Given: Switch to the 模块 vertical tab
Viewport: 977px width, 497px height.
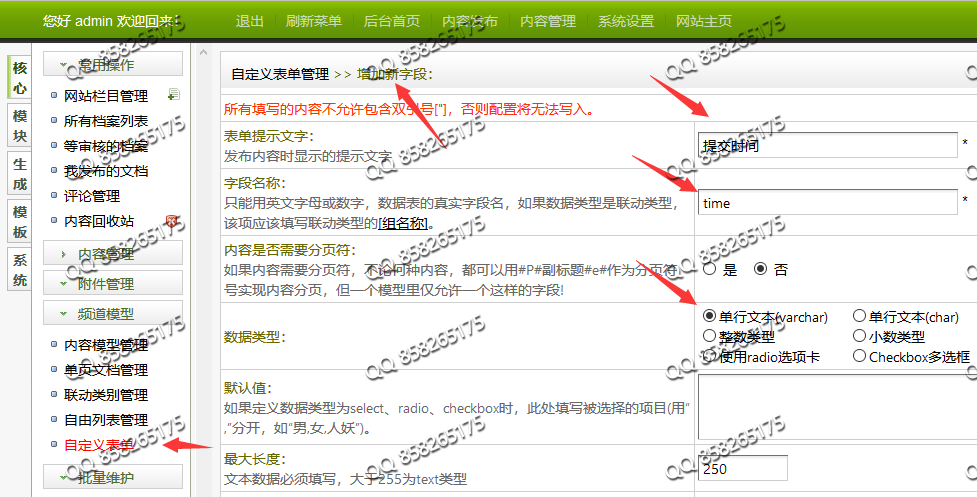Looking at the screenshot, I should (x=19, y=125).
